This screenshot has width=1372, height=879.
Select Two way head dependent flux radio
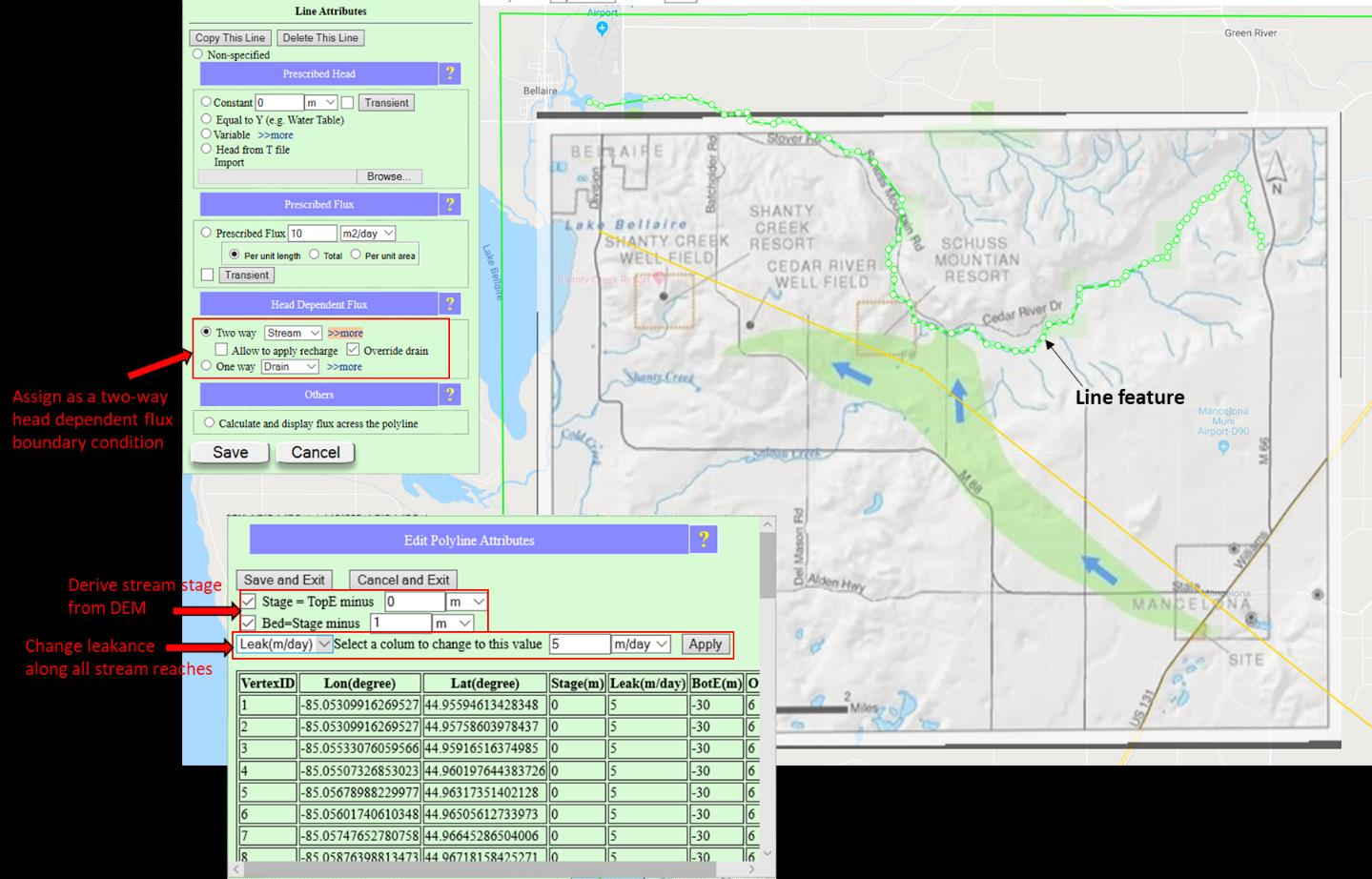pyautogui.click(x=206, y=332)
